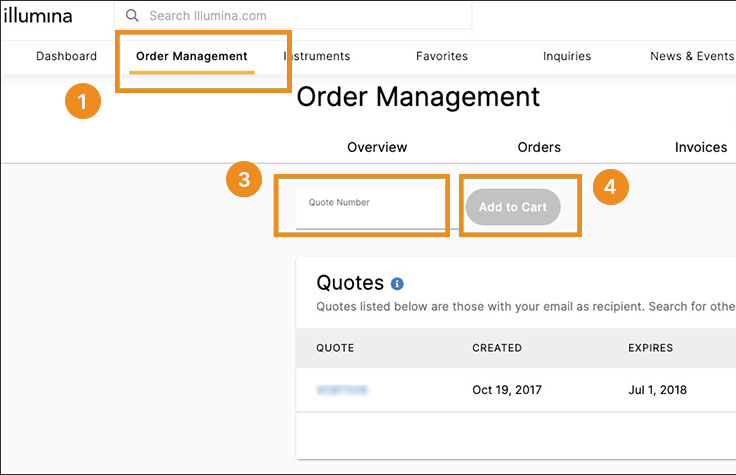Click the orange step 1 marker
The width and height of the screenshot is (736, 475).
83,102
